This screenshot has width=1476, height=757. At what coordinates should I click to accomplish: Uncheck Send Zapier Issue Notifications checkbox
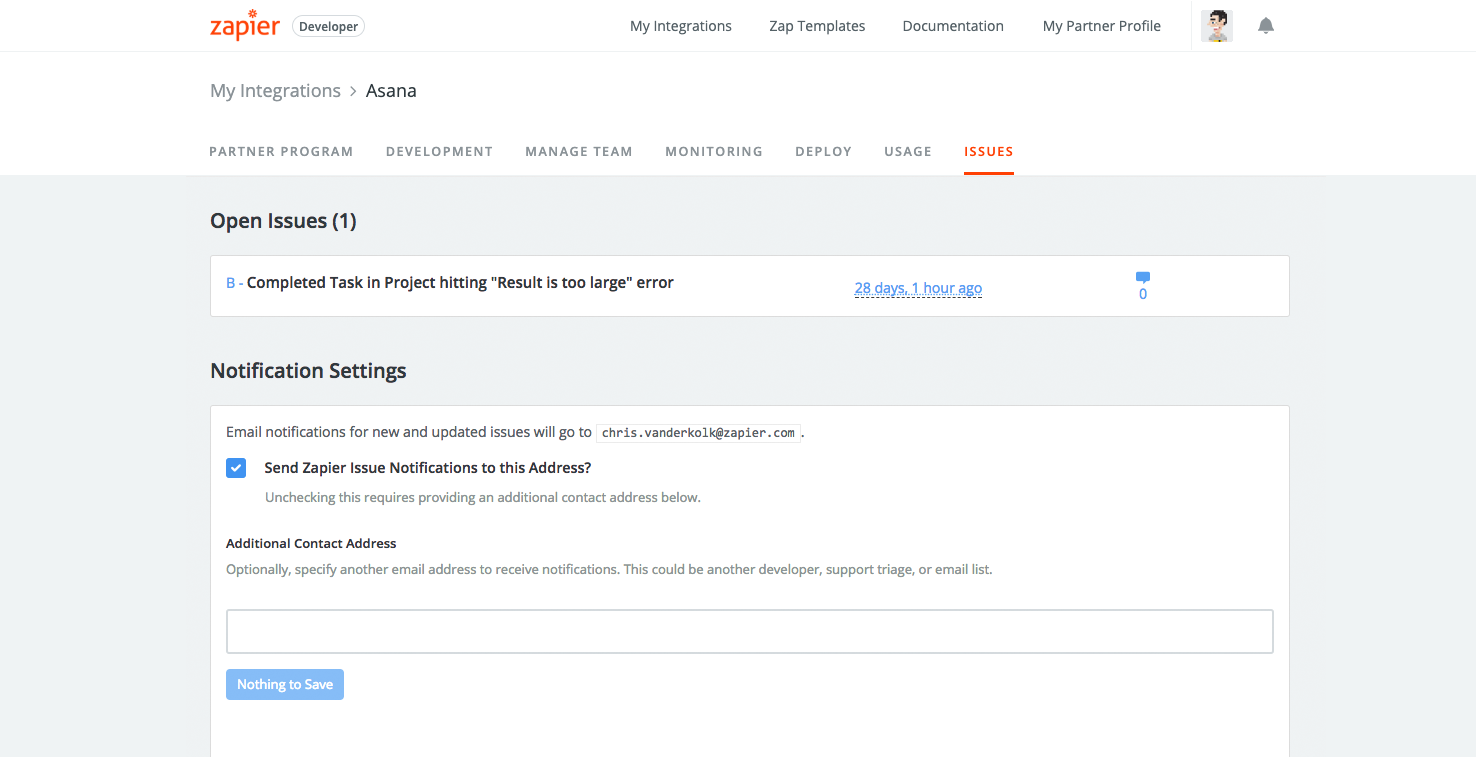tap(236, 468)
